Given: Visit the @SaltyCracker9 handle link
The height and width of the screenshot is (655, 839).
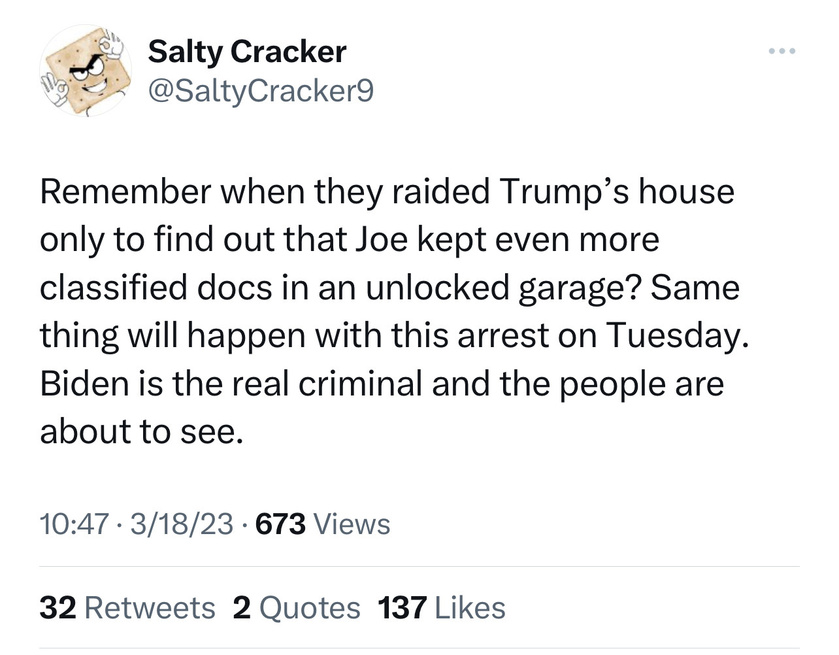Looking at the screenshot, I should pos(261,91).
